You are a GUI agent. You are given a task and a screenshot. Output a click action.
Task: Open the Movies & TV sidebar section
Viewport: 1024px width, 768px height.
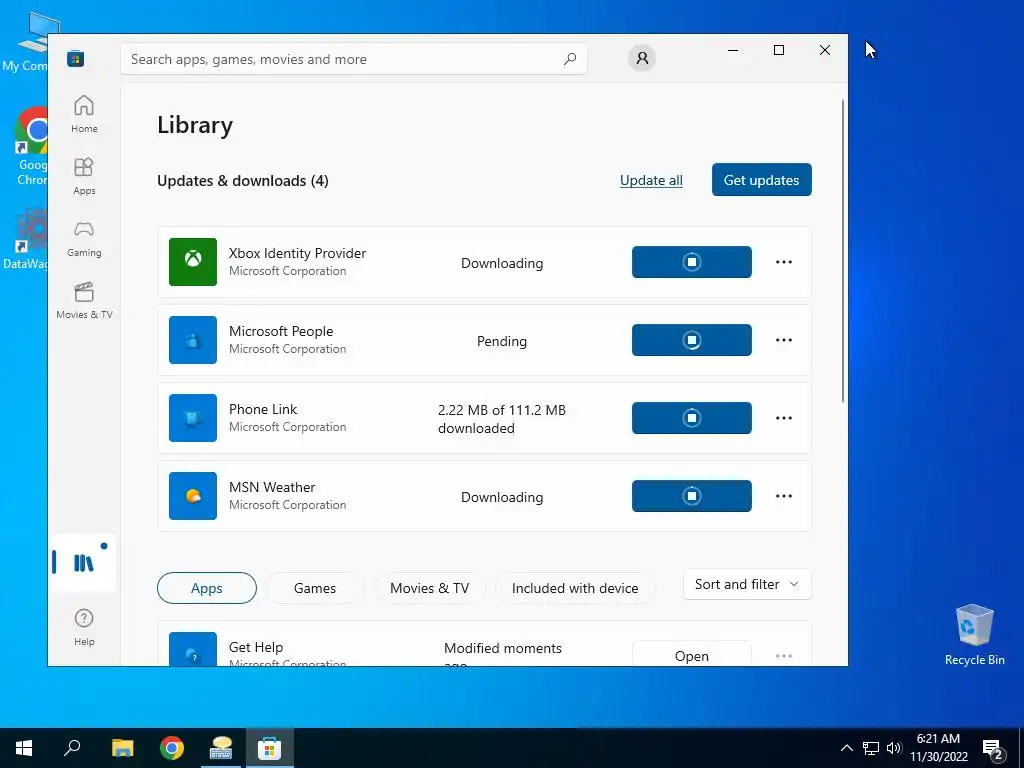[84, 300]
